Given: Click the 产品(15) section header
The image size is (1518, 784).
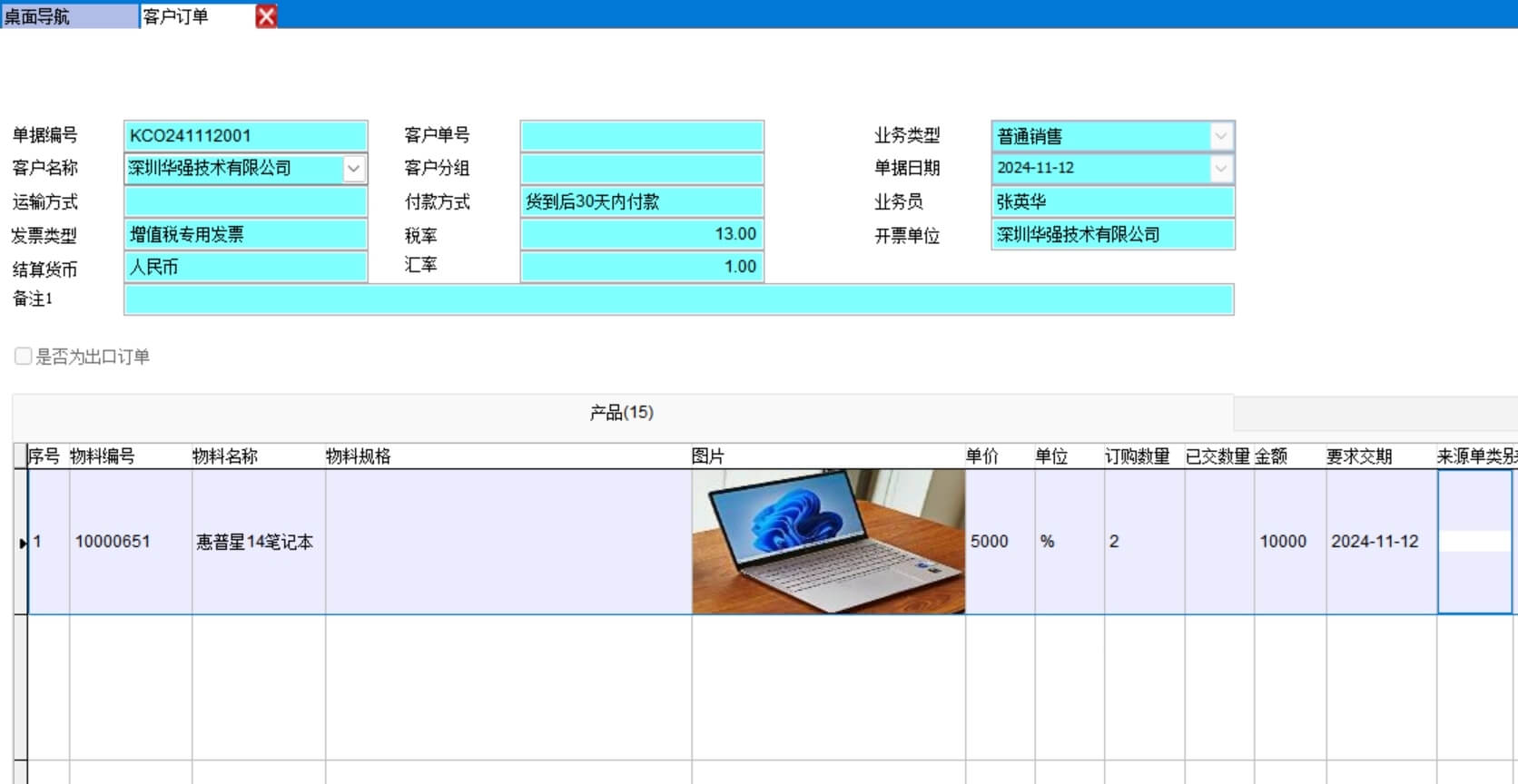Looking at the screenshot, I should (622, 413).
